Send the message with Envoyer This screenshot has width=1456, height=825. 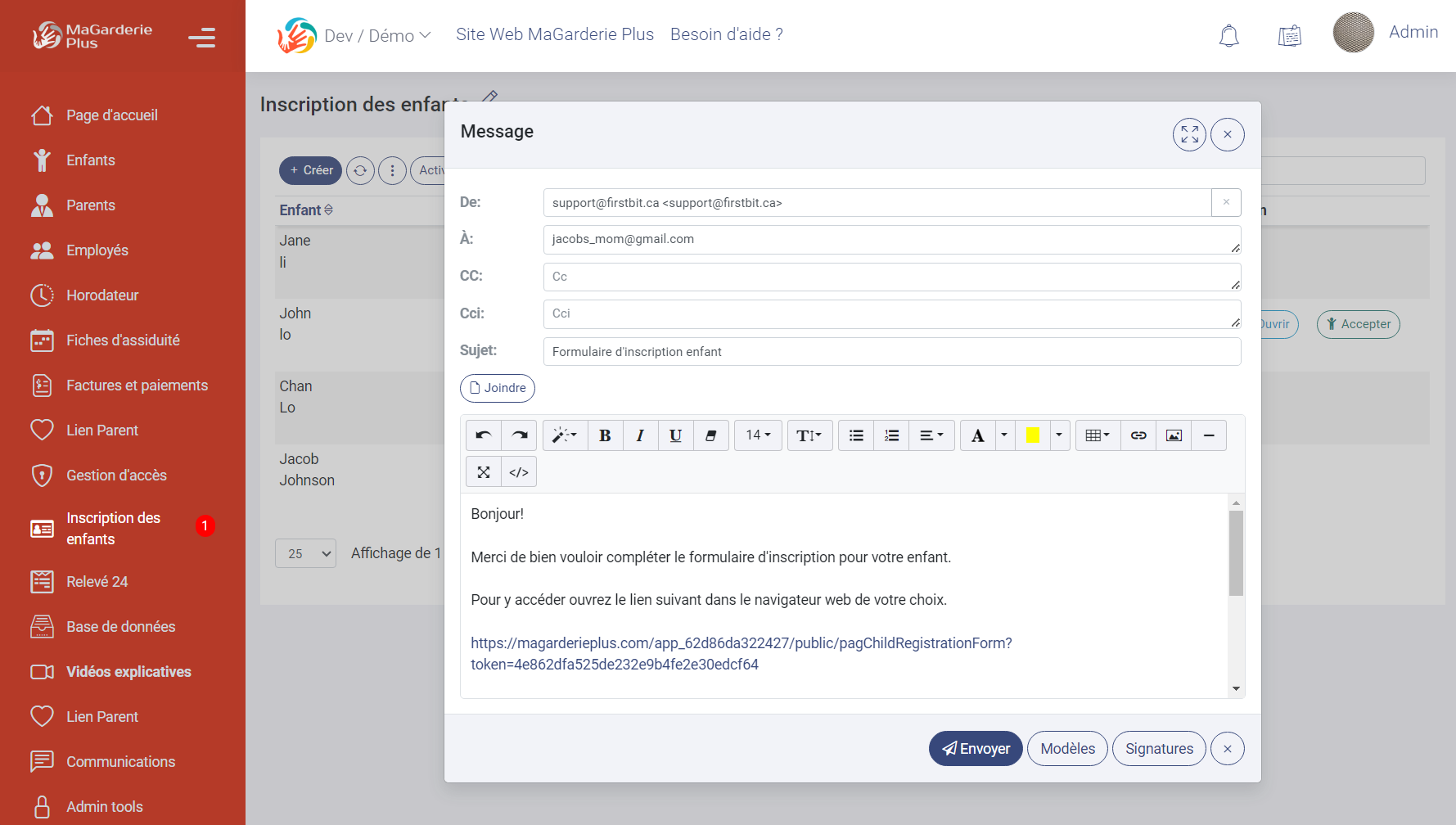point(976,749)
